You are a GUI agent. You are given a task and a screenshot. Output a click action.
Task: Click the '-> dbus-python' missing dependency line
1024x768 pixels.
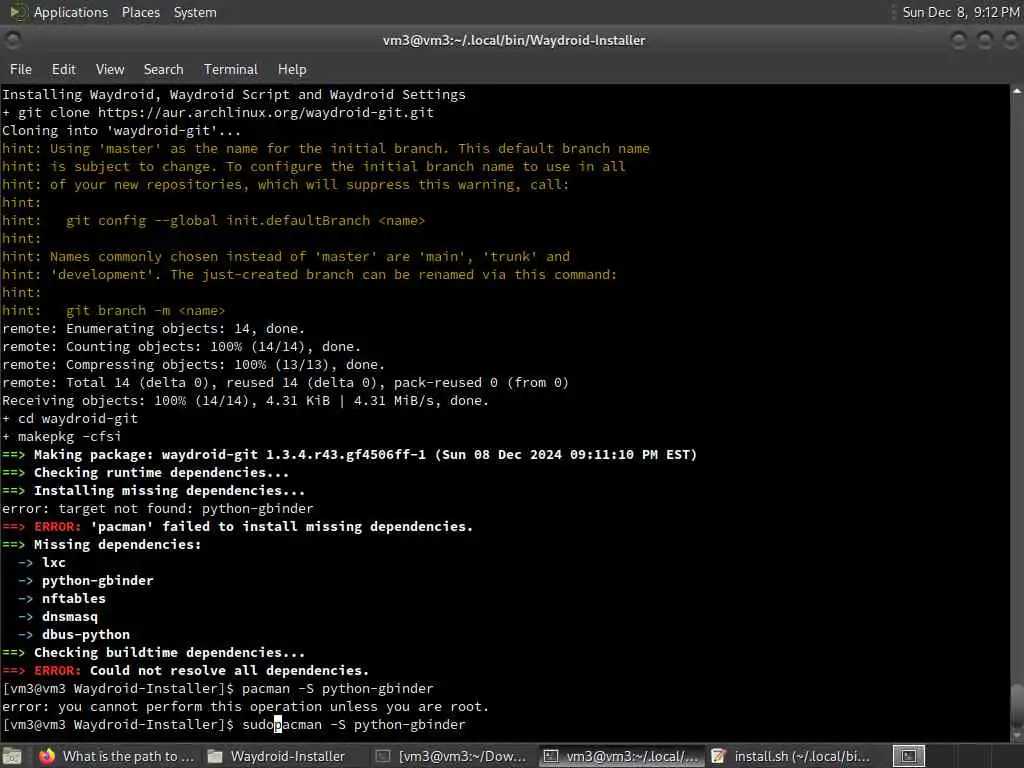(x=73, y=634)
